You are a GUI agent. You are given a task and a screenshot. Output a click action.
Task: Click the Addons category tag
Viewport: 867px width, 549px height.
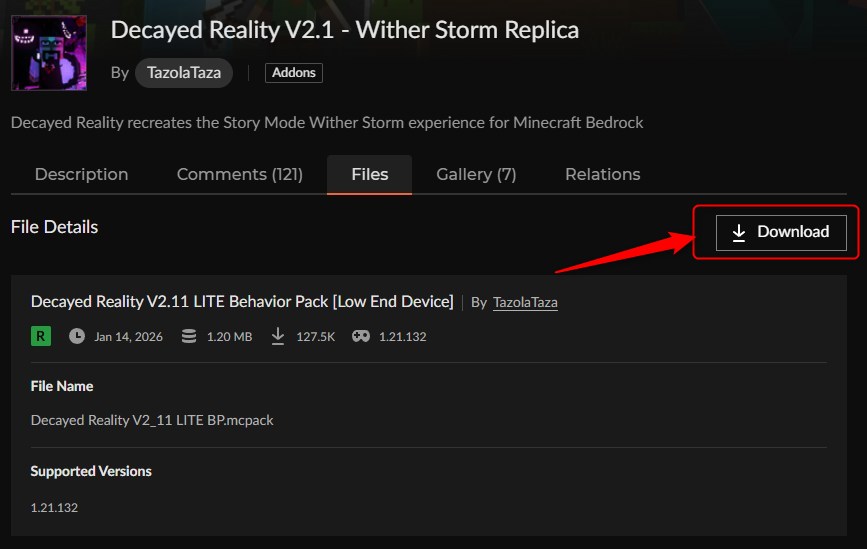pos(294,72)
